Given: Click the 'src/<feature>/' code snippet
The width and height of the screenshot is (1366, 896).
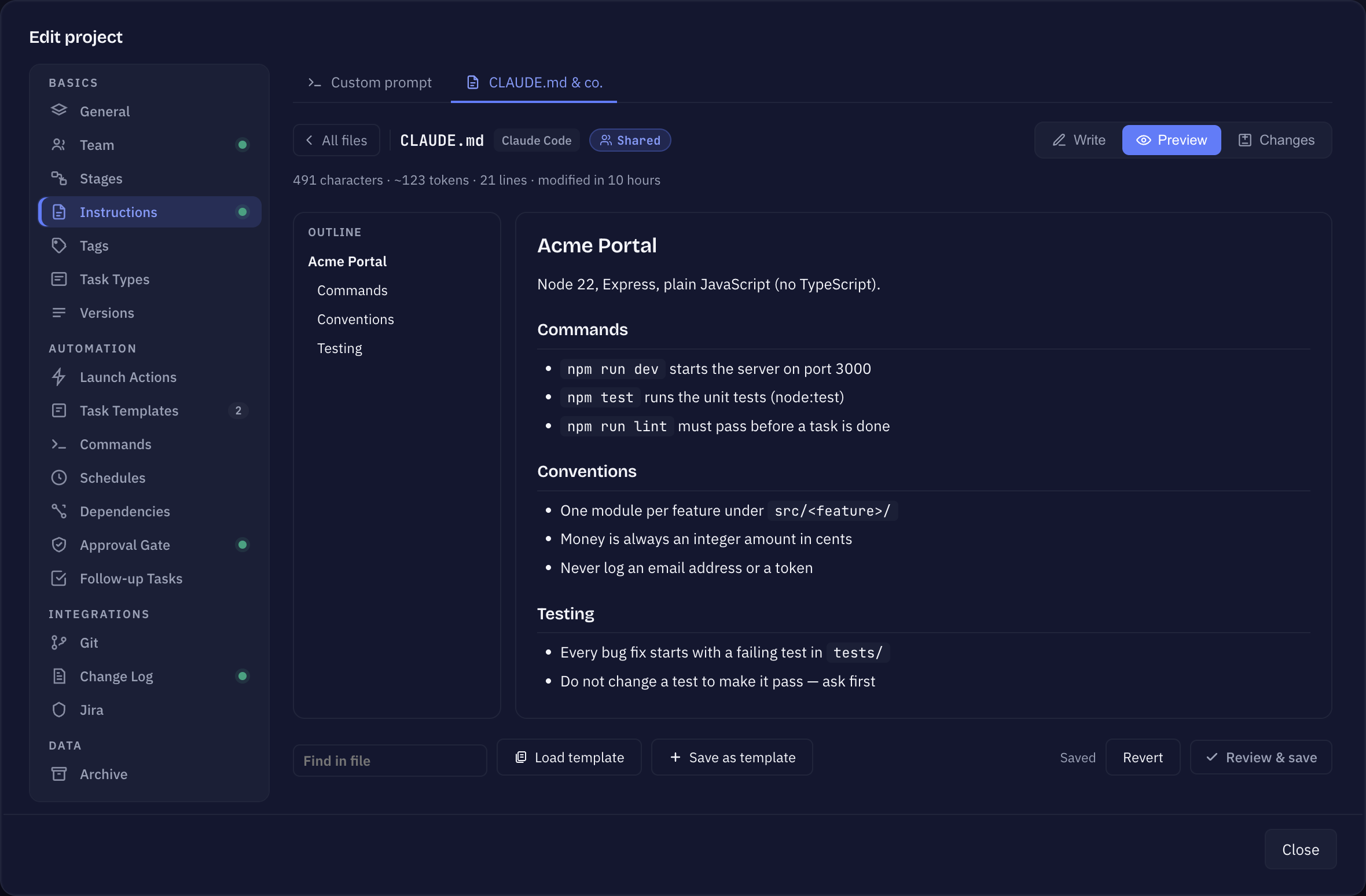Looking at the screenshot, I should tap(832, 511).
